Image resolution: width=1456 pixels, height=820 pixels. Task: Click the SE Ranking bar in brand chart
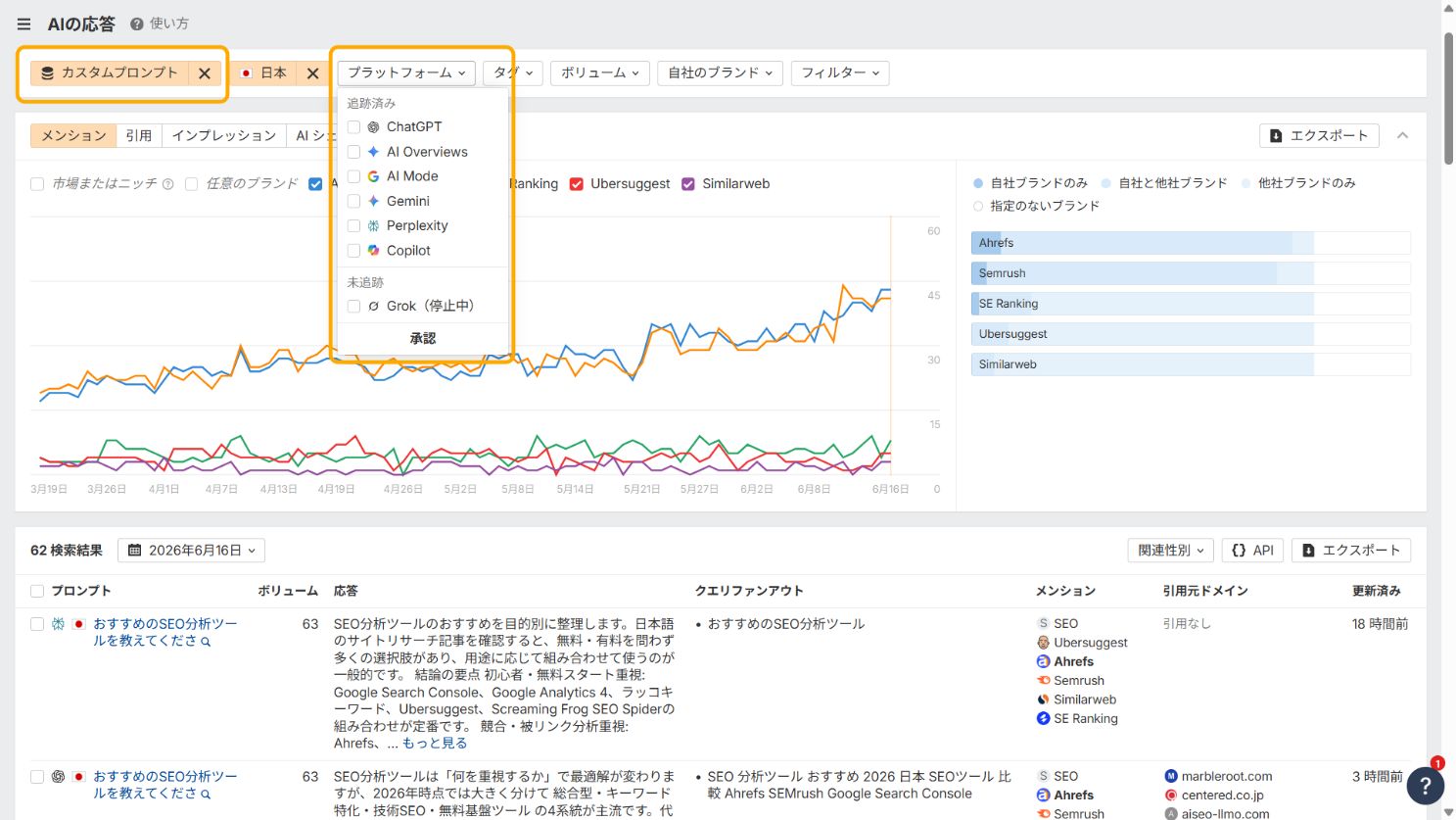1191,304
